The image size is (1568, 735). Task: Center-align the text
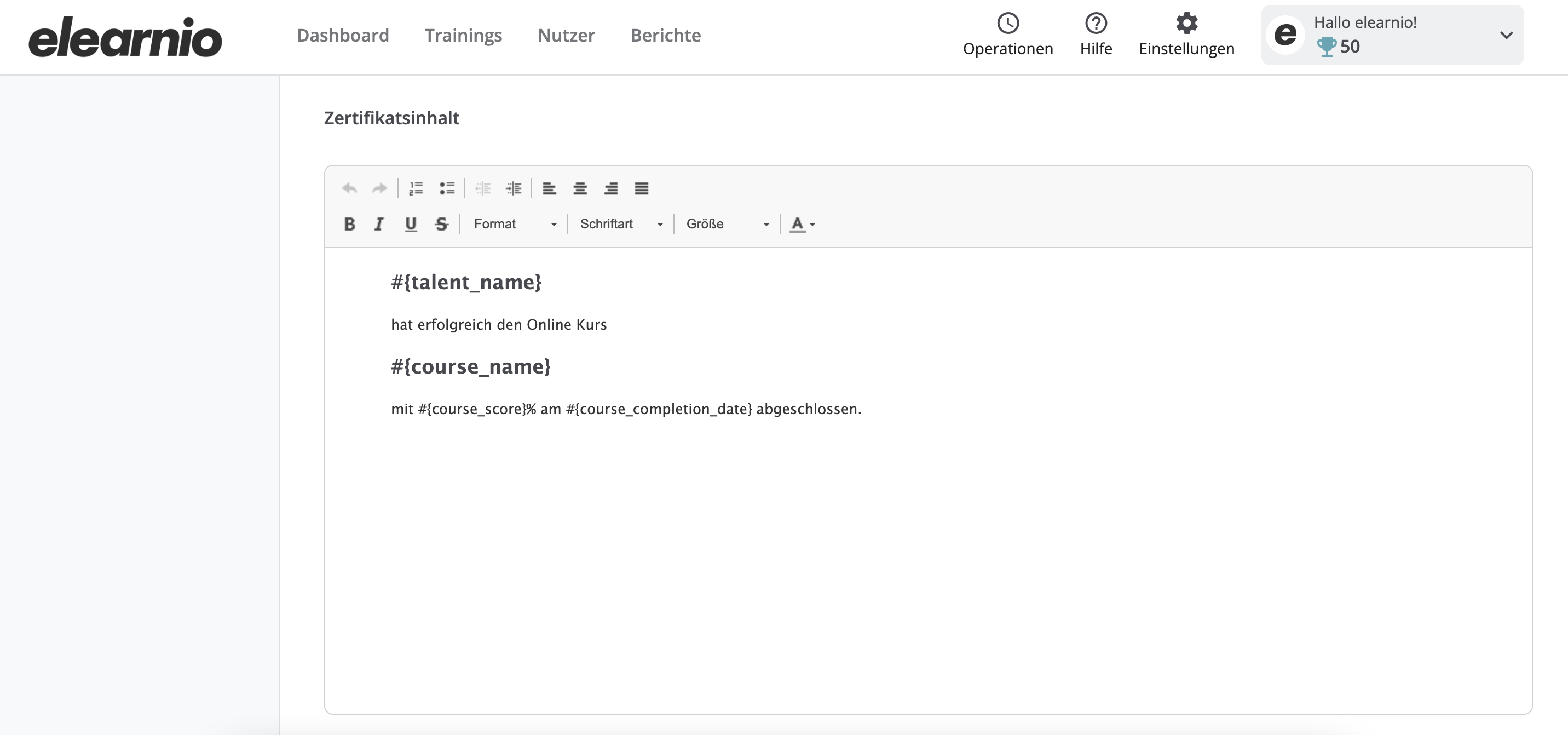coord(580,188)
